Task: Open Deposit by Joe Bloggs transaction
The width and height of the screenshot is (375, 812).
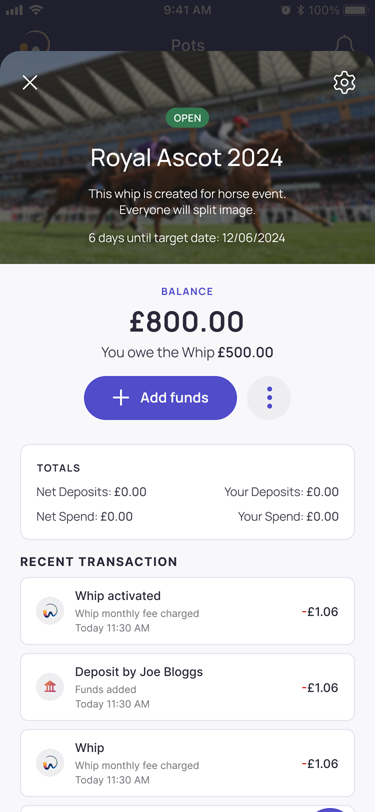Action: coord(188,687)
